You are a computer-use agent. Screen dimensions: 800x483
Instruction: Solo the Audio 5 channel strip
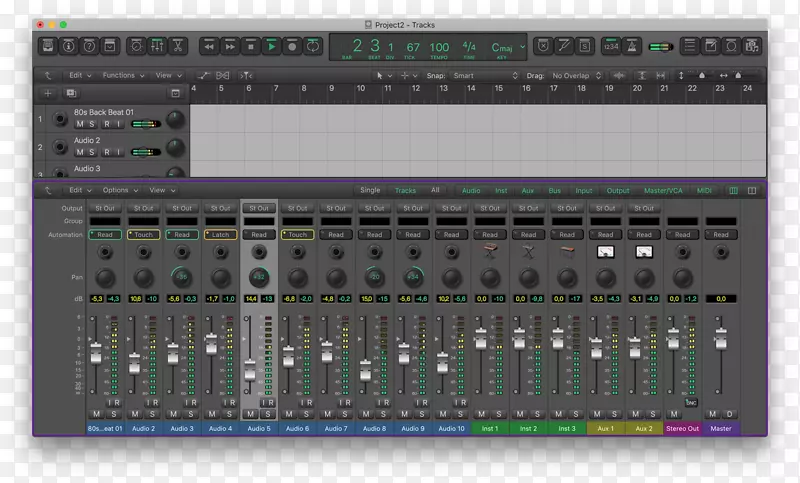coord(268,413)
